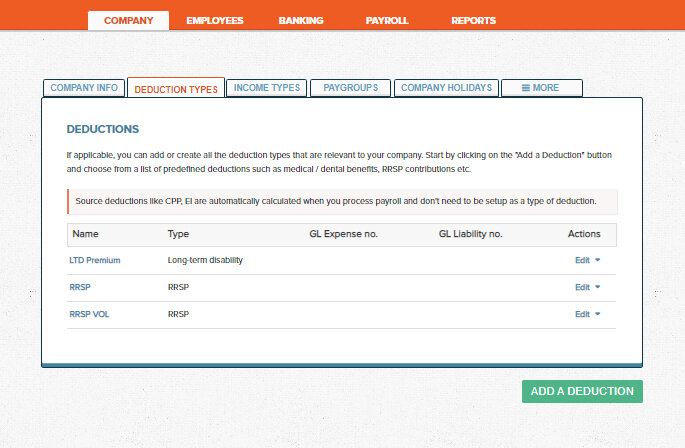Expand Edit dropdown for LTD Premium
This screenshot has width=685, height=448.
[588, 260]
